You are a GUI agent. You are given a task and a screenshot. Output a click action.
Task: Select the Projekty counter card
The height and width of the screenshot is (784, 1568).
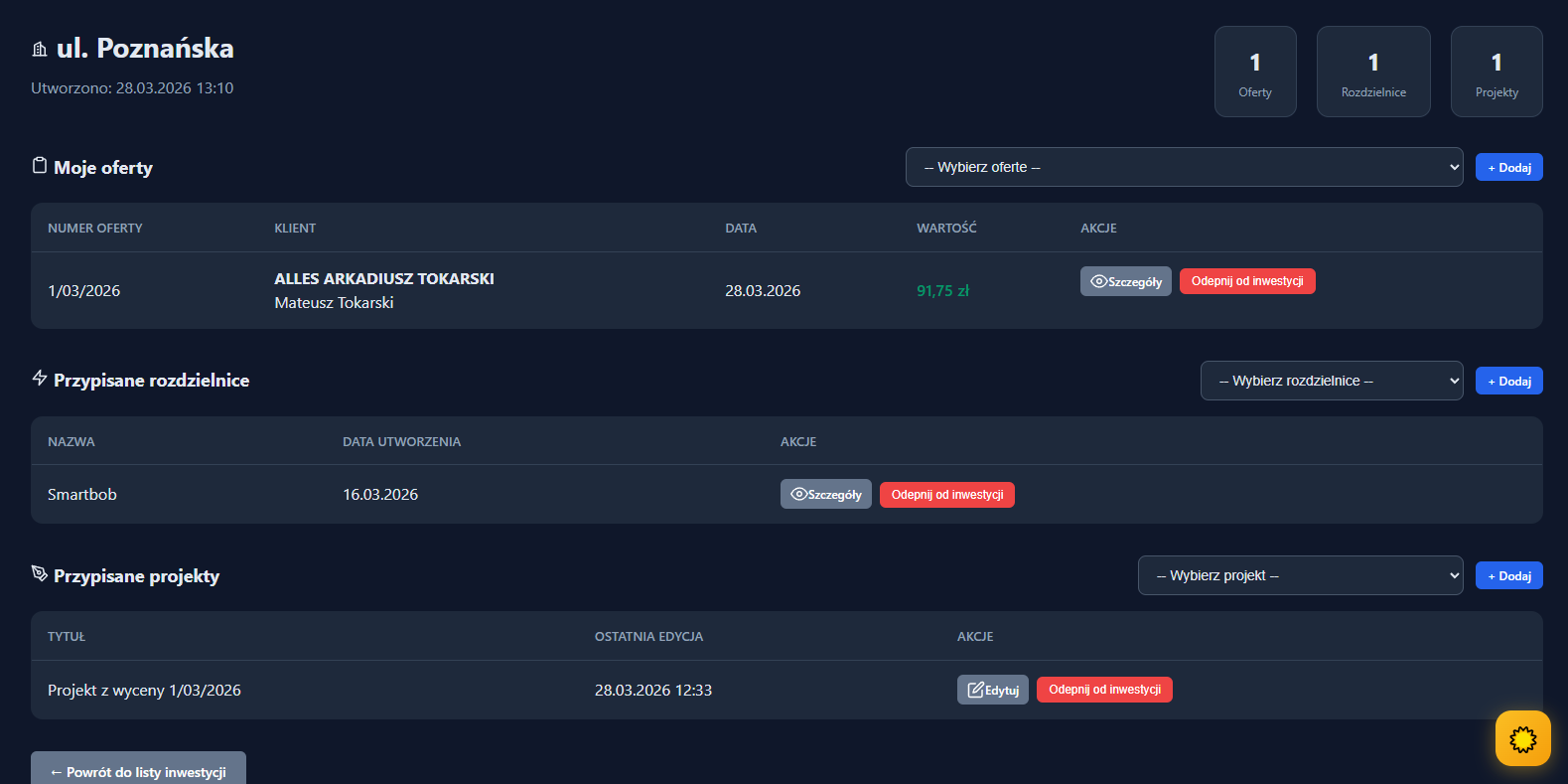pyautogui.click(x=1496, y=72)
